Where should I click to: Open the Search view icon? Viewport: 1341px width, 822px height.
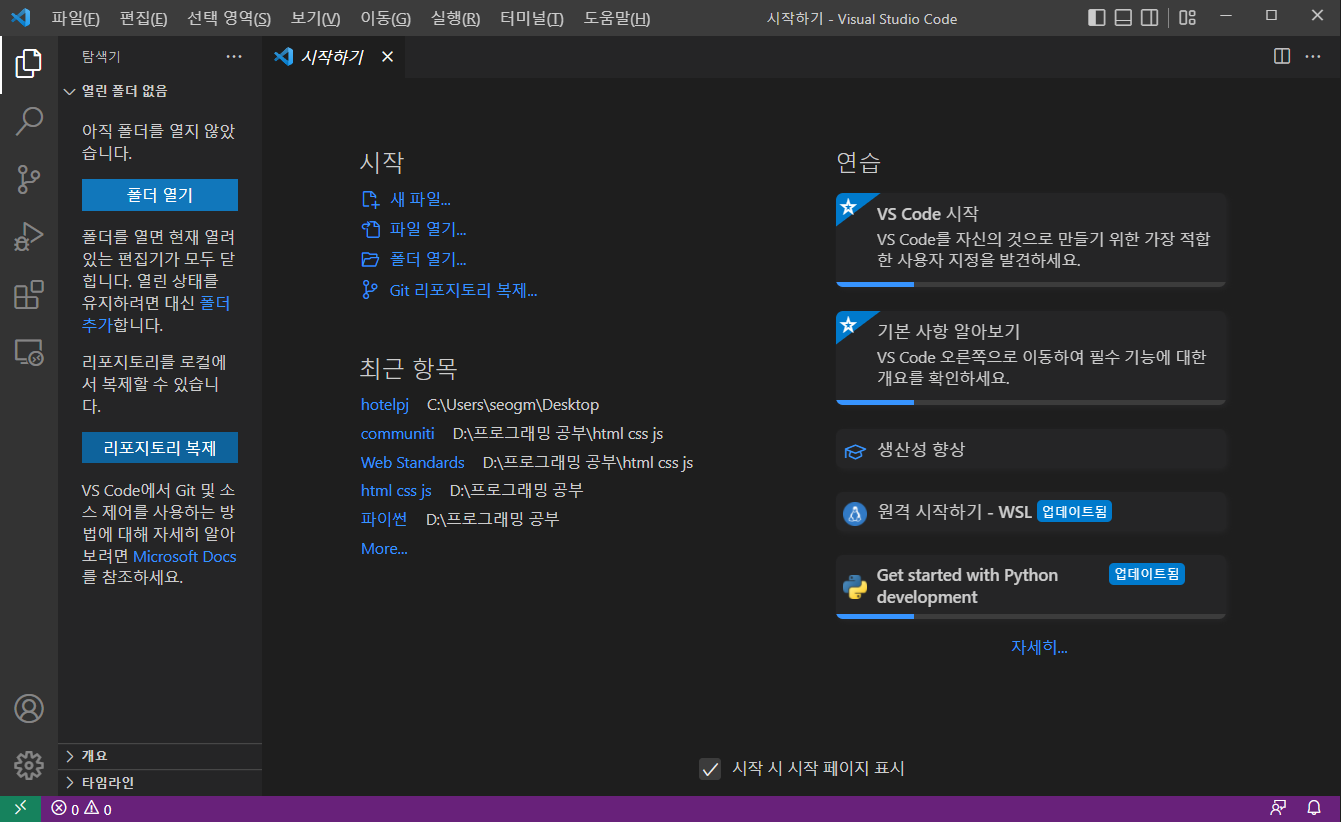pyautogui.click(x=29, y=122)
